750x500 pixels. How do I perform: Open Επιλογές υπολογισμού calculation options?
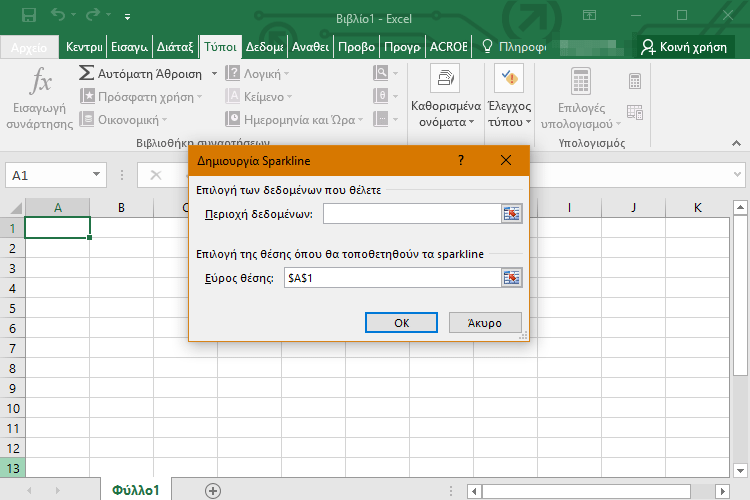coord(581,100)
